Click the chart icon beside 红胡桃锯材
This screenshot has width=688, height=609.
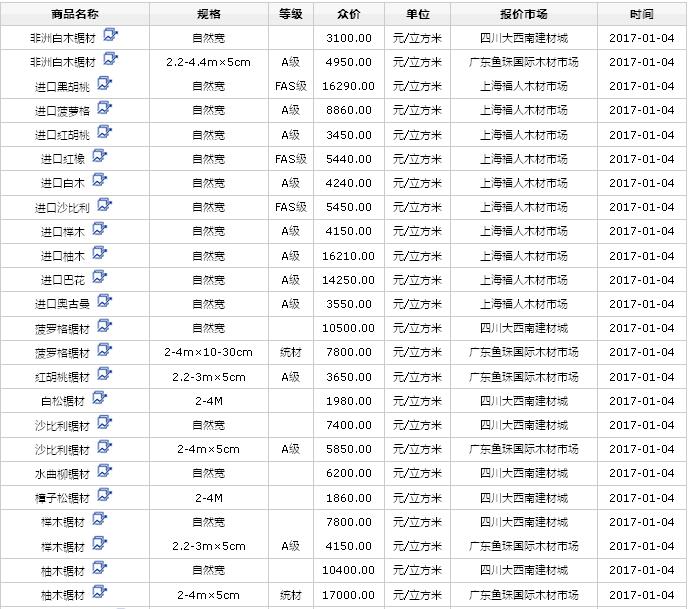point(104,375)
